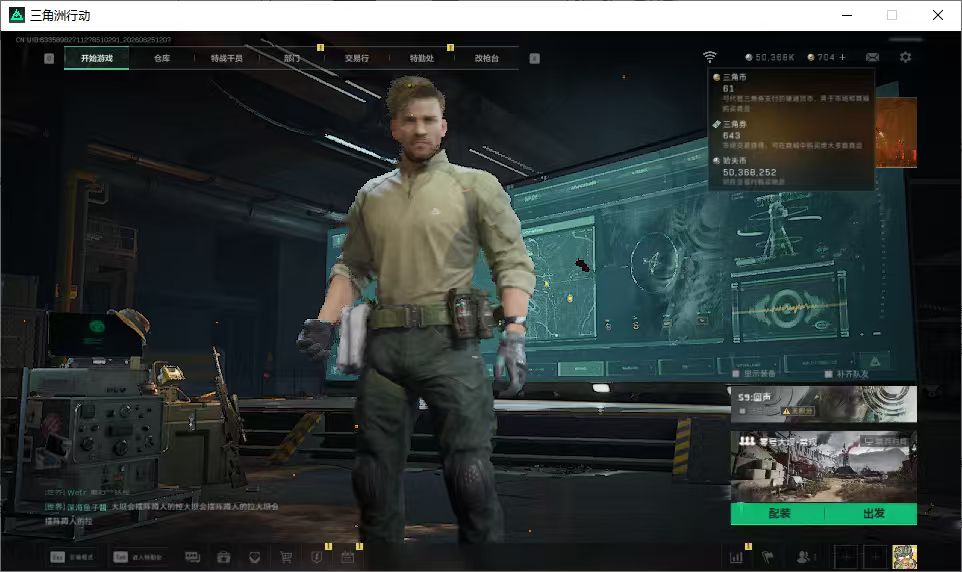The width and height of the screenshot is (962, 572).
Task: Switch to the 仓库 tab
Action: pyautogui.click(x=162, y=58)
